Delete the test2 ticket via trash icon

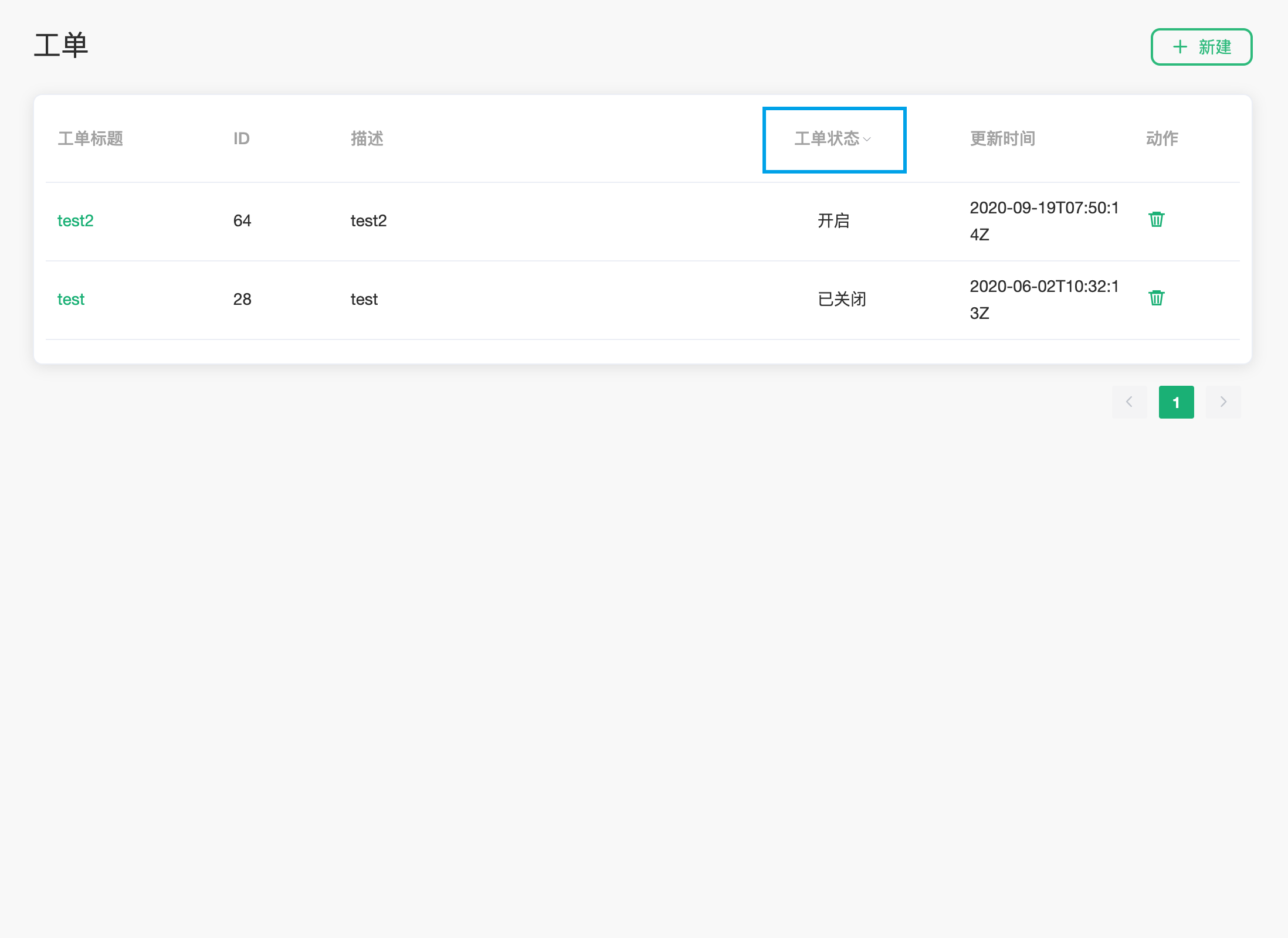(x=1156, y=220)
